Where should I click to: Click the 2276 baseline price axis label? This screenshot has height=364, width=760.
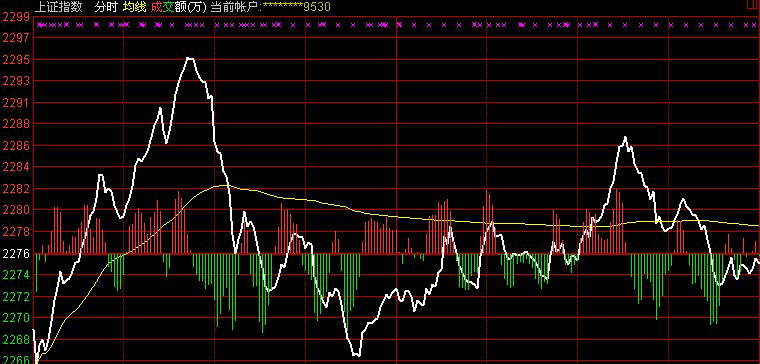[16, 253]
